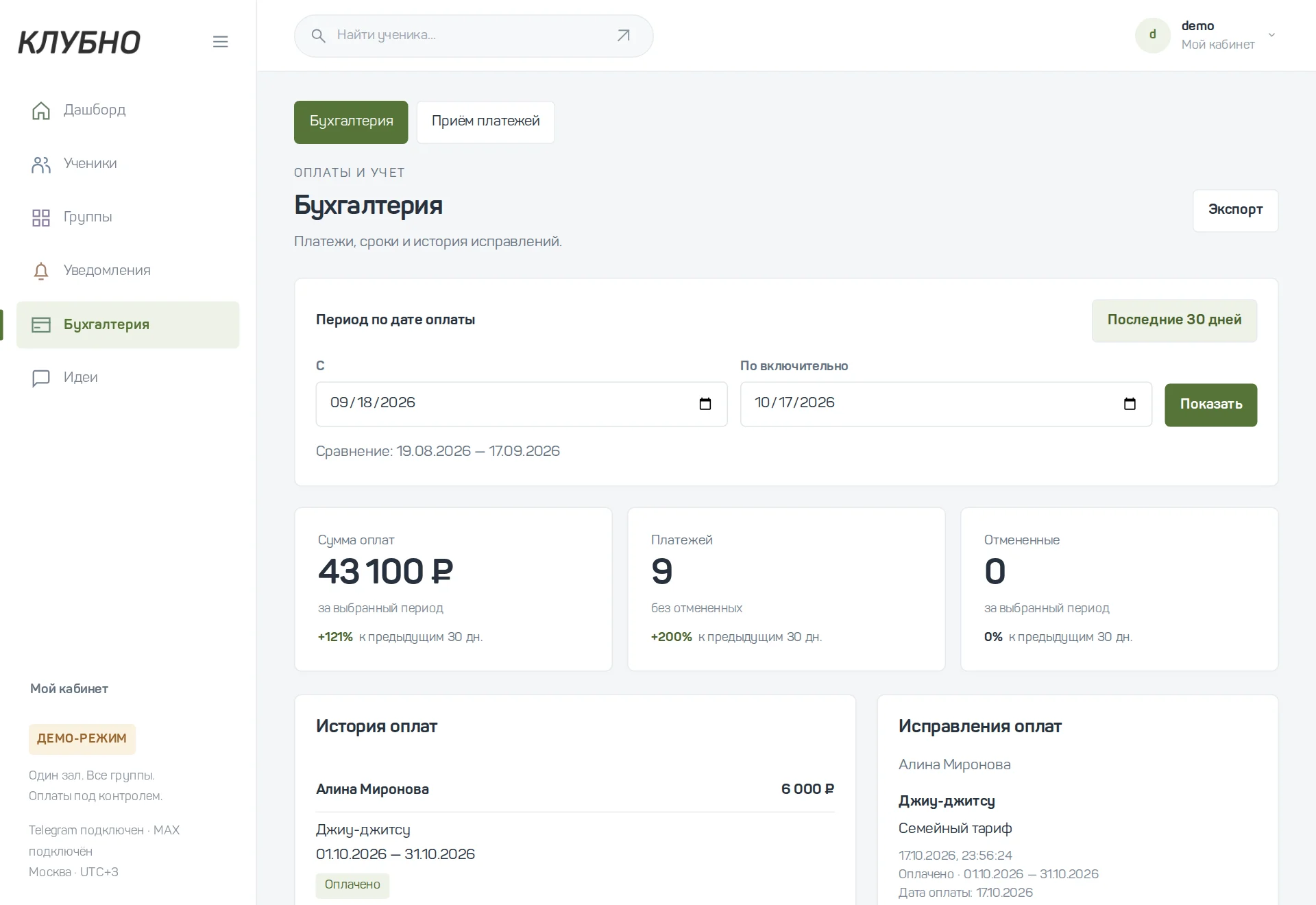This screenshot has height=905, width=1316.
Task: Open Идеи in the sidebar
Action: point(127,378)
